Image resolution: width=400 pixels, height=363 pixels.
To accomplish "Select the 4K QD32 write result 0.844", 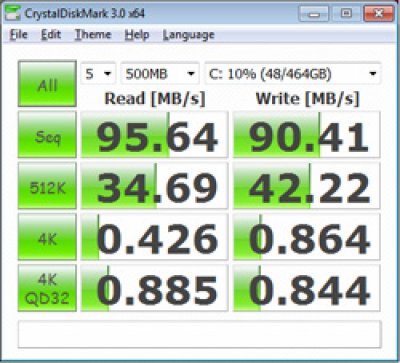I will pos(307,288).
